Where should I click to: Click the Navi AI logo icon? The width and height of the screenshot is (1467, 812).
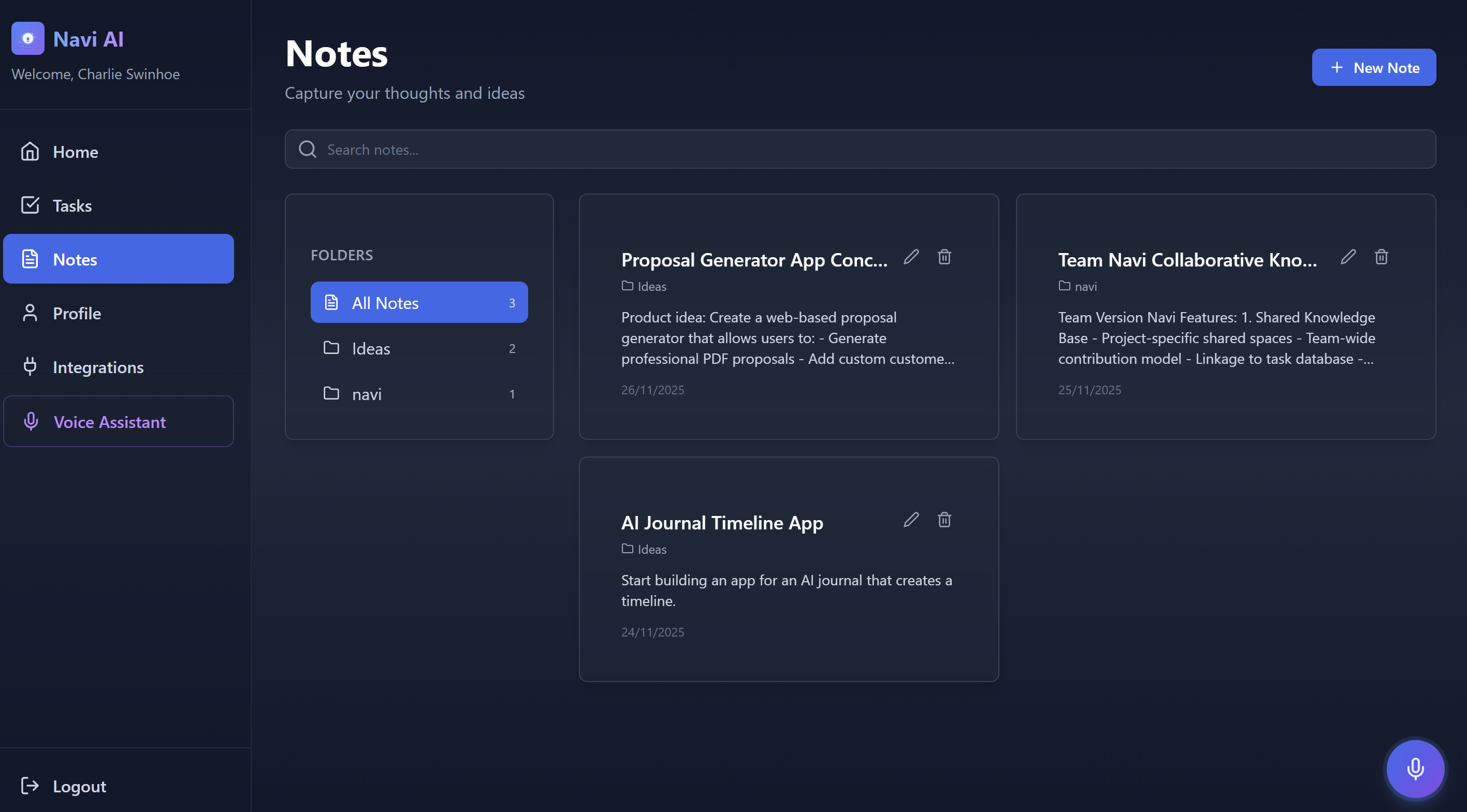click(x=27, y=38)
